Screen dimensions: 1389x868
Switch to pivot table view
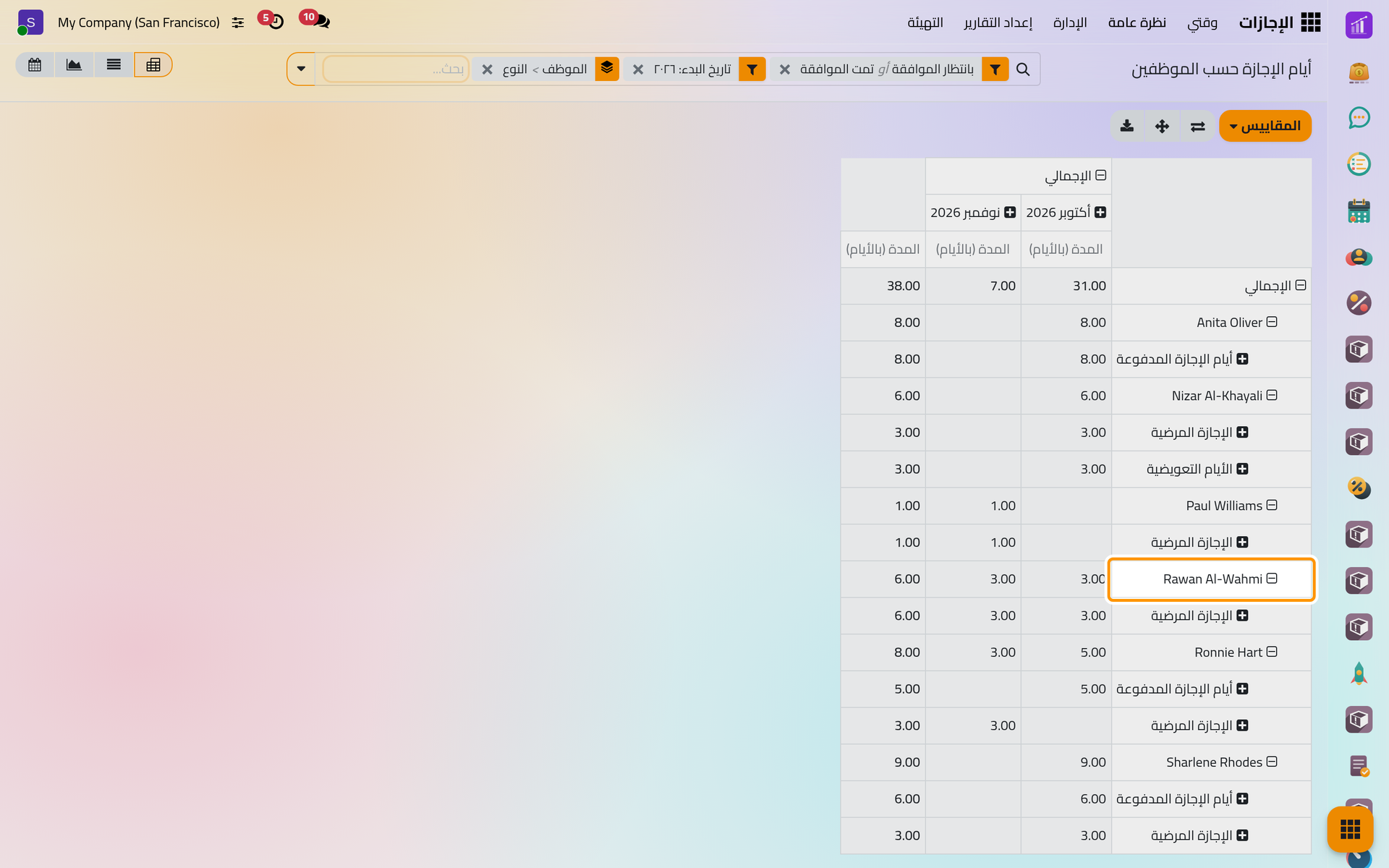tap(153, 65)
